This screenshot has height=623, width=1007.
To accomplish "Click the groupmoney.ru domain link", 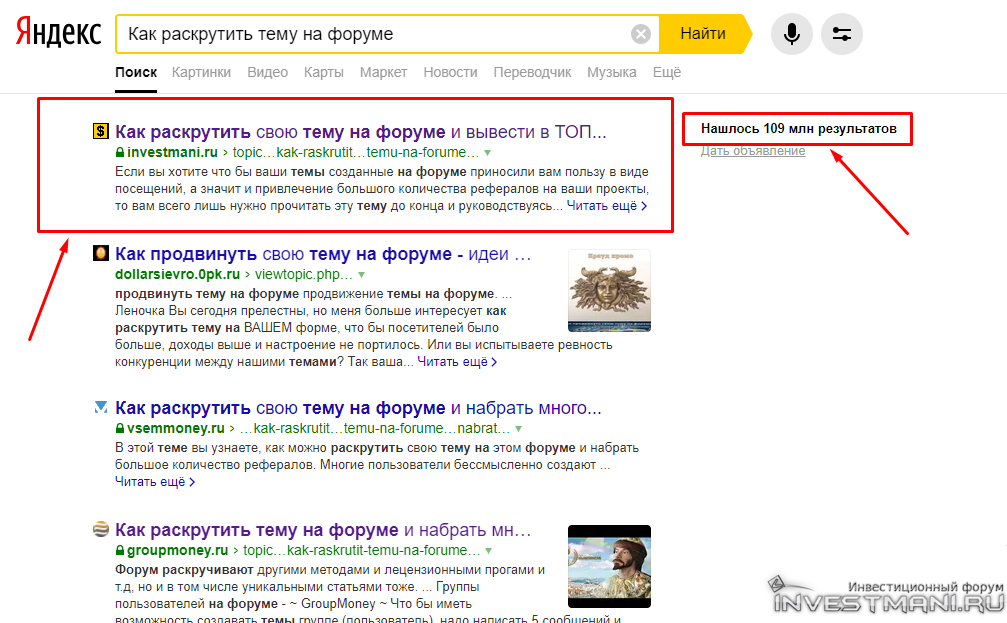I will tap(177, 550).
